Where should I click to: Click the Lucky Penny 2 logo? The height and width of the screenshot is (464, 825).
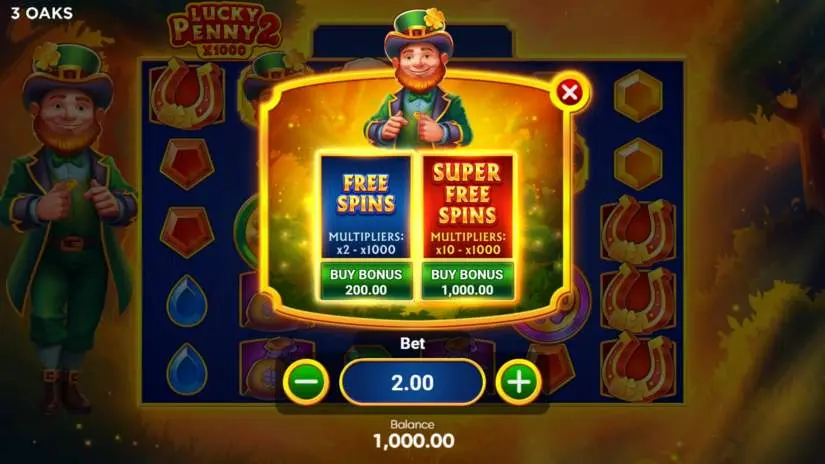coord(225,31)
